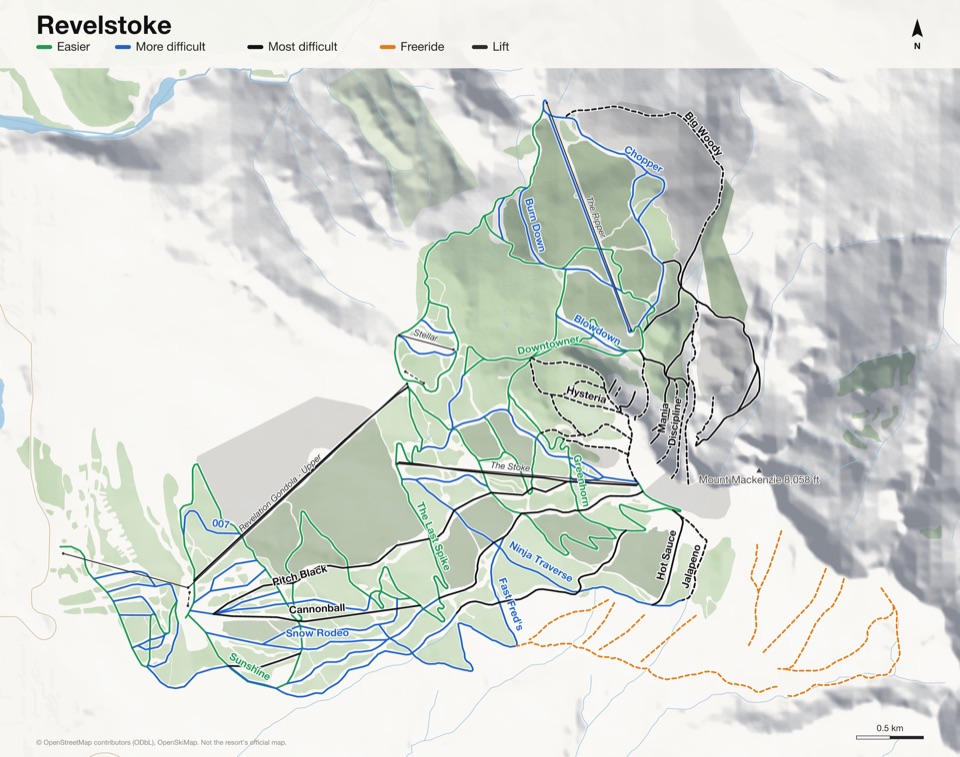Select the Ninja Traverse trail label
This screenshot has width=960, height=757.
pos(541,562)
